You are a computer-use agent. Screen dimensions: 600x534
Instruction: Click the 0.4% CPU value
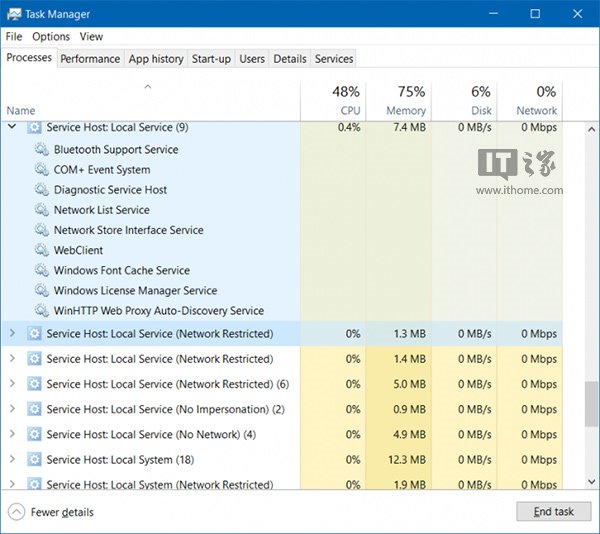coord(349,127)
